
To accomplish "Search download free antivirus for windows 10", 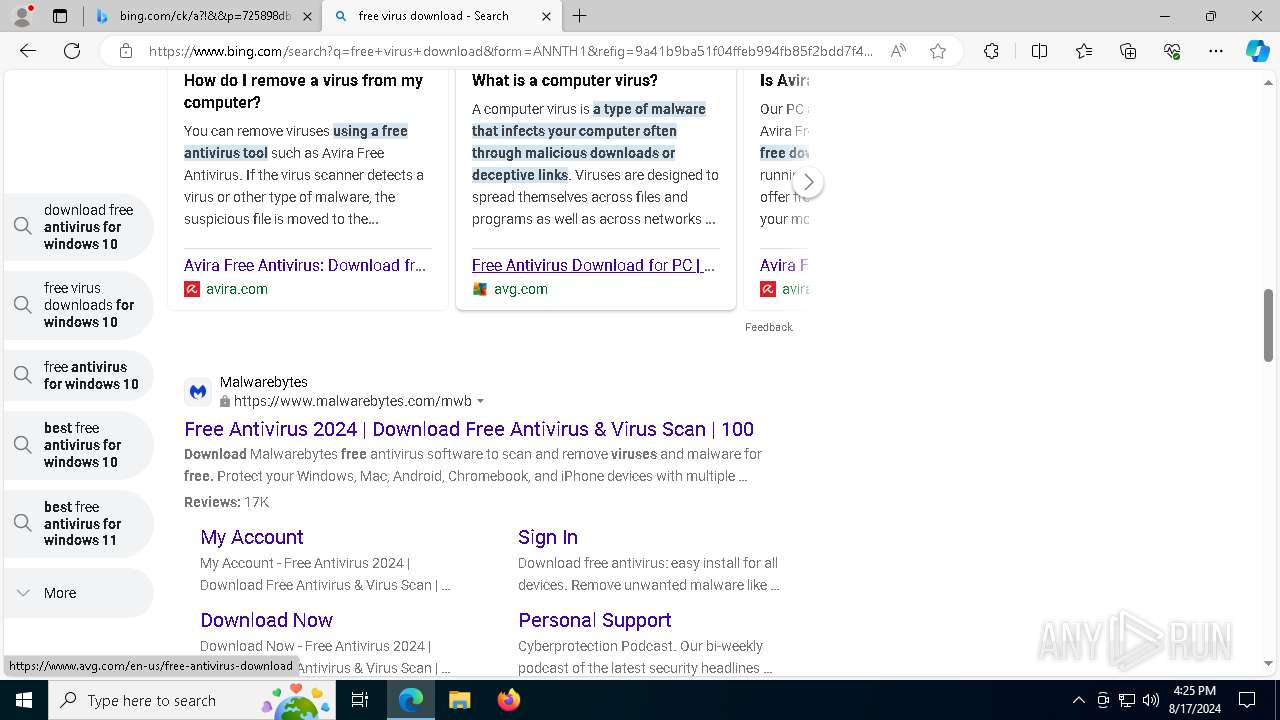I will (x=79, y=227).
